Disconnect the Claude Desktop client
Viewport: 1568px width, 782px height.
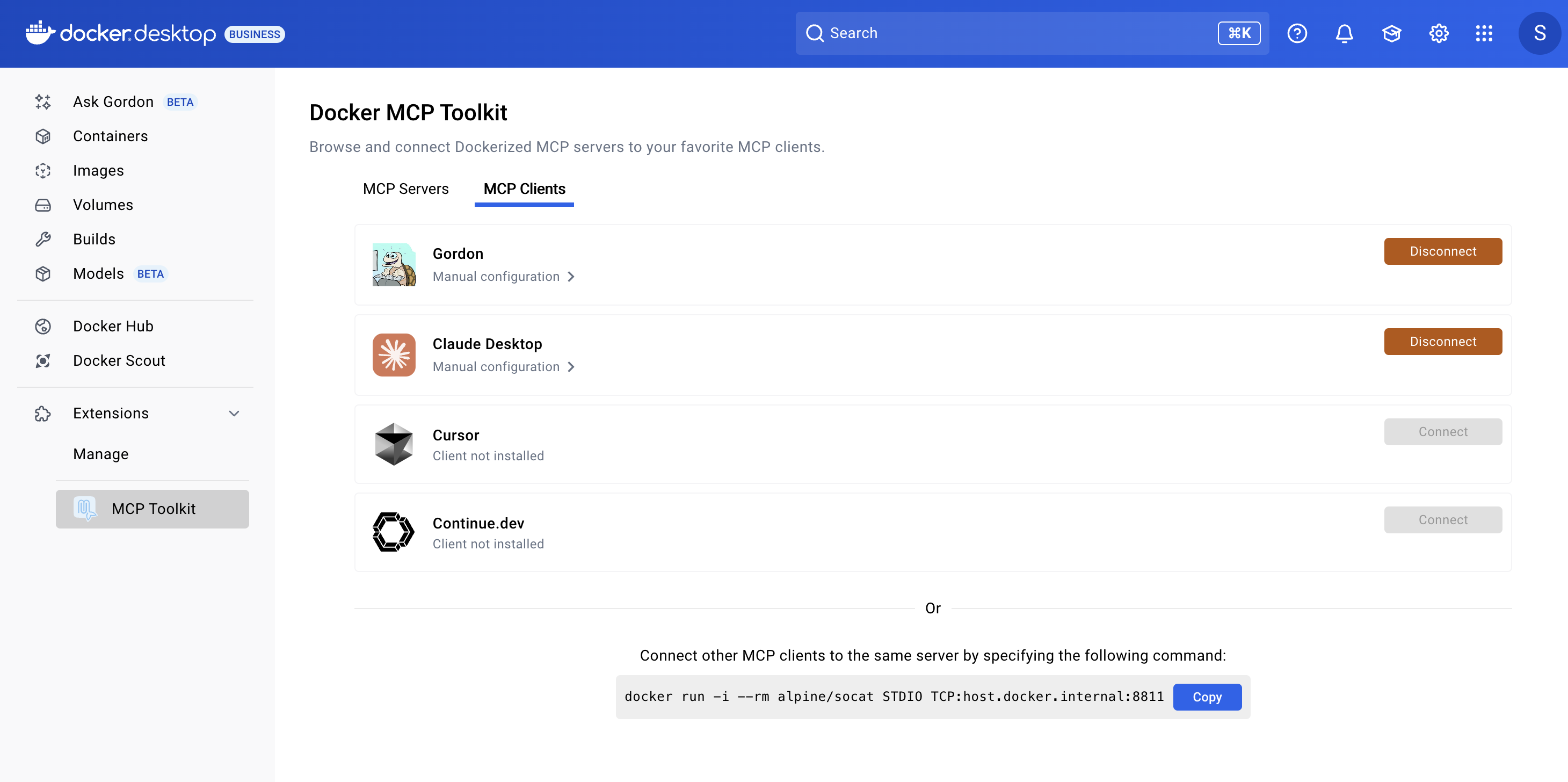click(1442, 341)
